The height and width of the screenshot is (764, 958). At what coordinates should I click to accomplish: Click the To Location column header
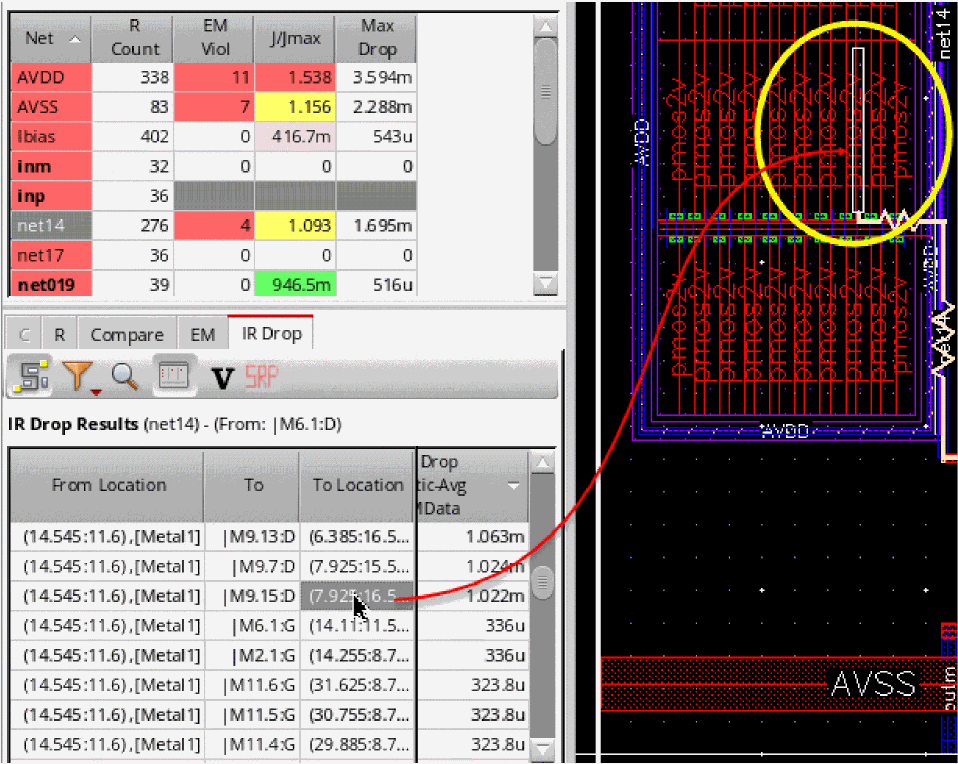(357, 485)
